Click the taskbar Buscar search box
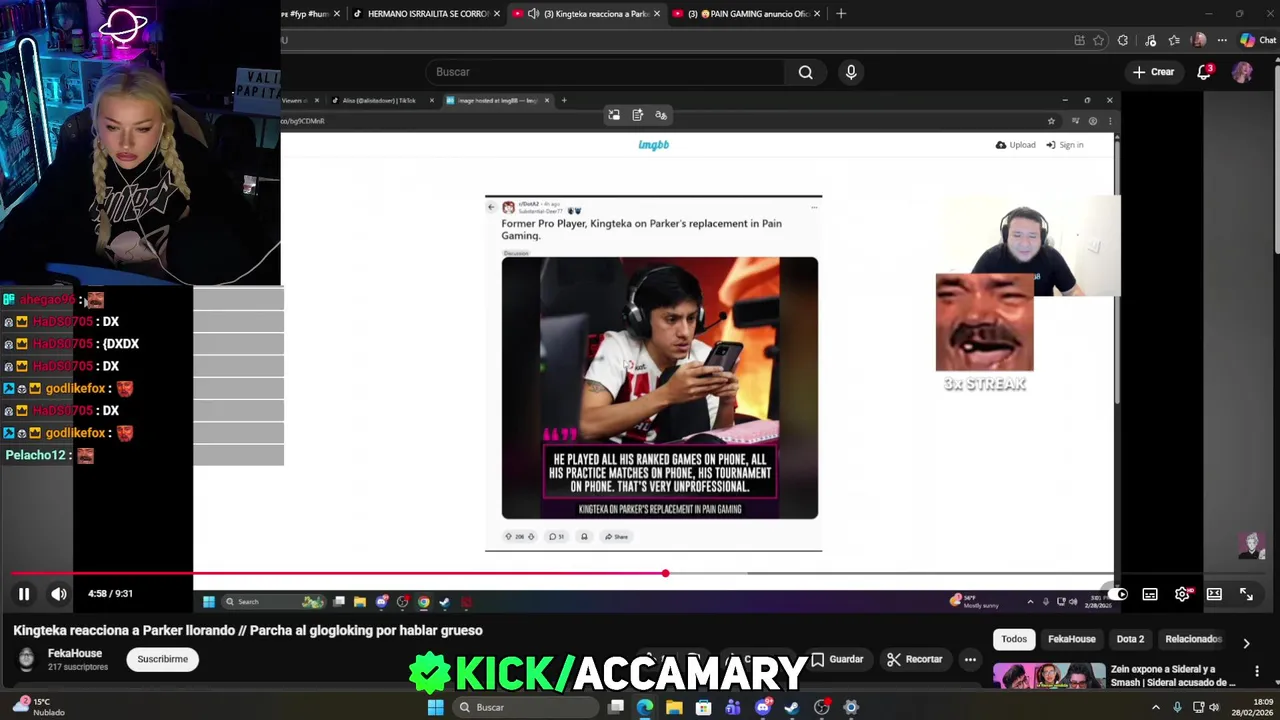1280x720 pixels. (528, 707)
